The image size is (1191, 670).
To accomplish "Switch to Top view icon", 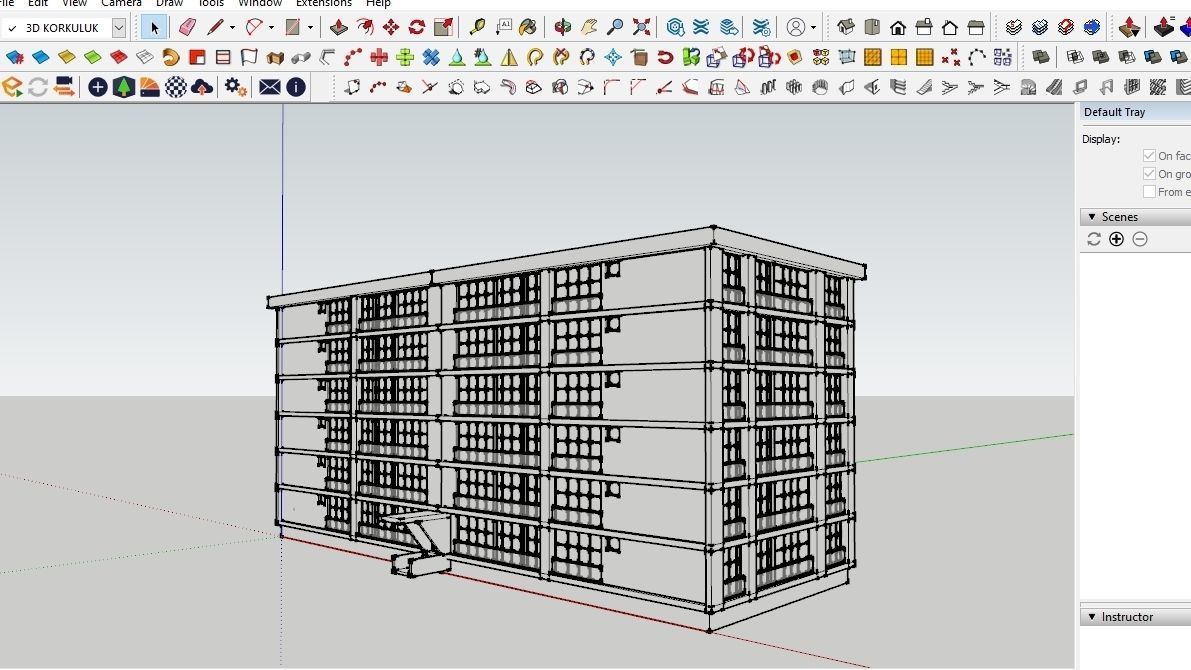I will [872, 28].
